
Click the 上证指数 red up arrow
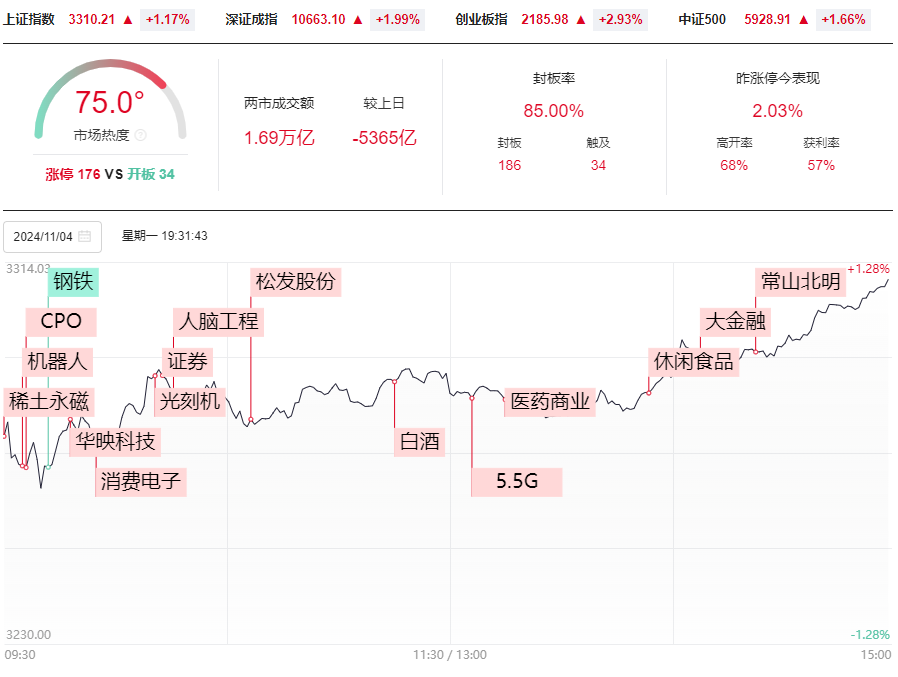[x=128, y=19]
